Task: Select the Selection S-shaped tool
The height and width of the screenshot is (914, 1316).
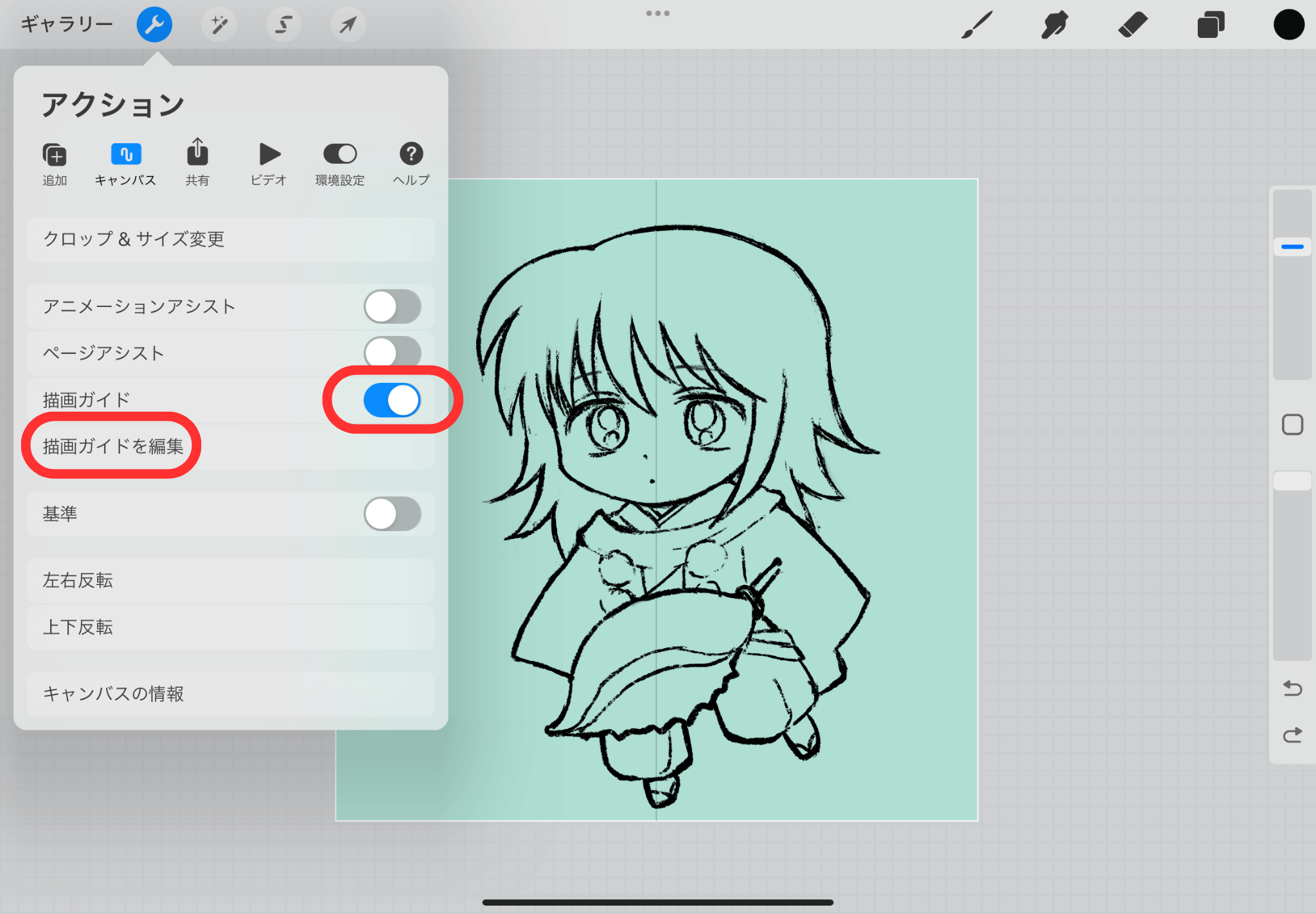Action: tap(283, 25)
